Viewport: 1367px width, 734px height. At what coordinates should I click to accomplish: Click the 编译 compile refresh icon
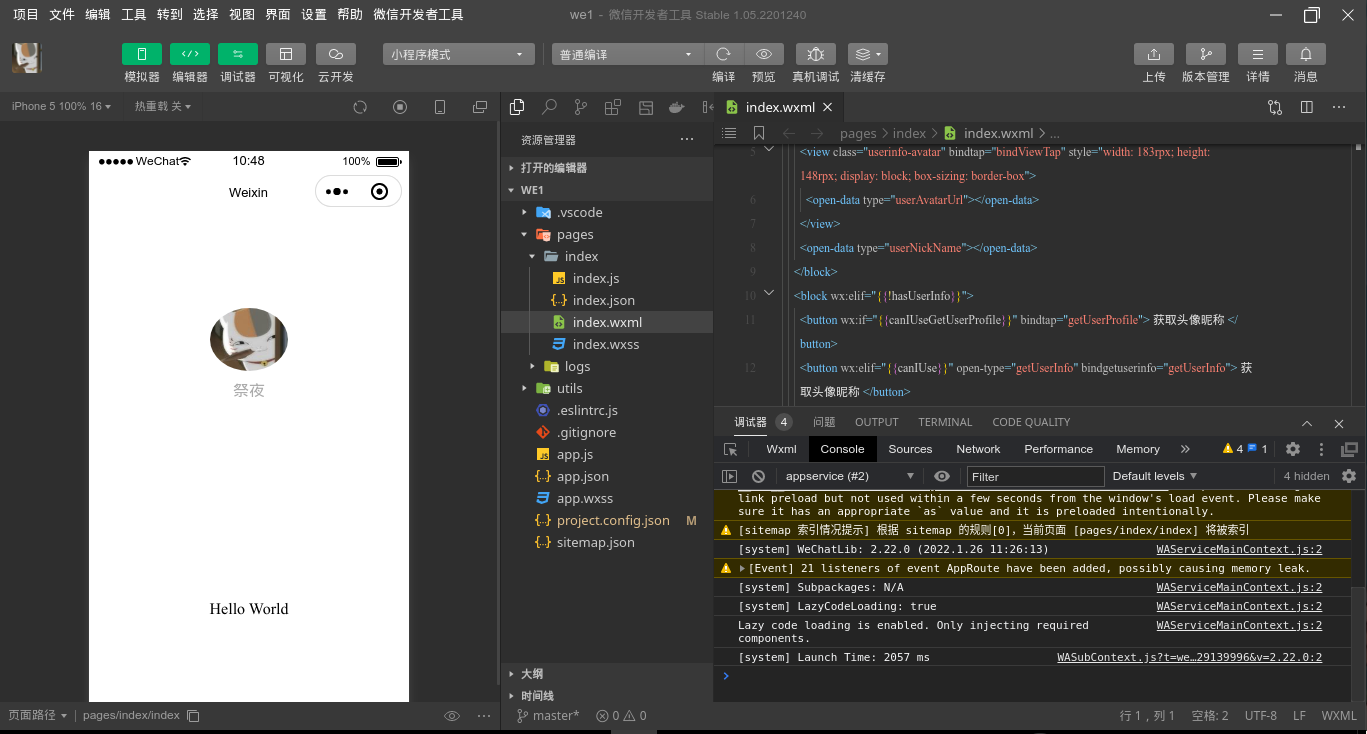click(724, 54)
